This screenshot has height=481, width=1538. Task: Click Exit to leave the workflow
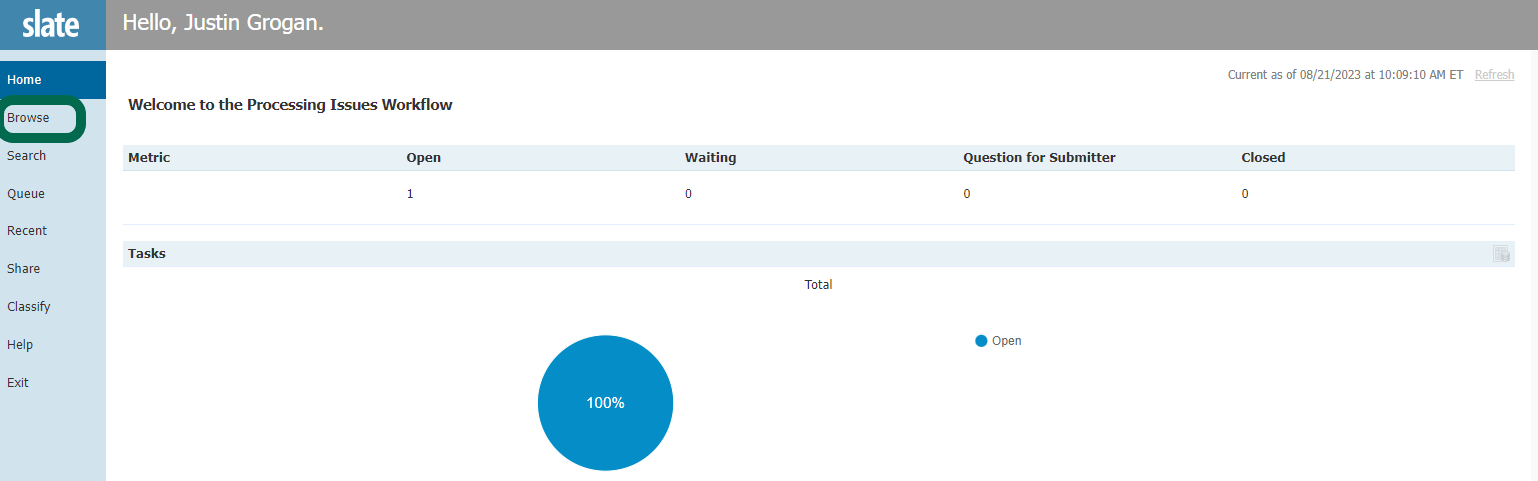(x=18, y=383)
